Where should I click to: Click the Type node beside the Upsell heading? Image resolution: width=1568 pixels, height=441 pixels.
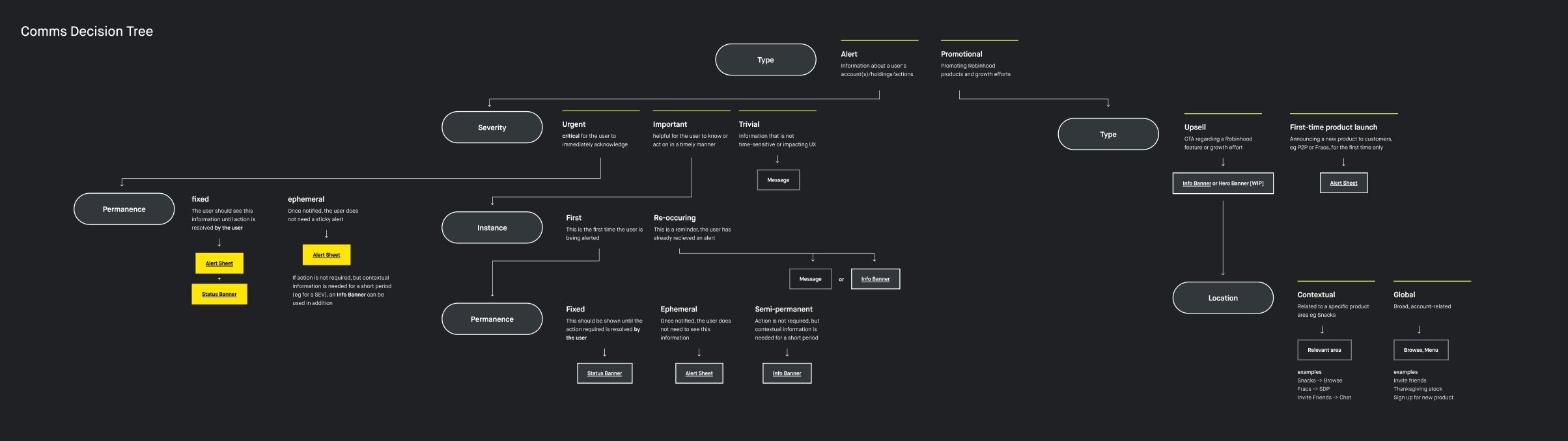(x=1108, y=134)
